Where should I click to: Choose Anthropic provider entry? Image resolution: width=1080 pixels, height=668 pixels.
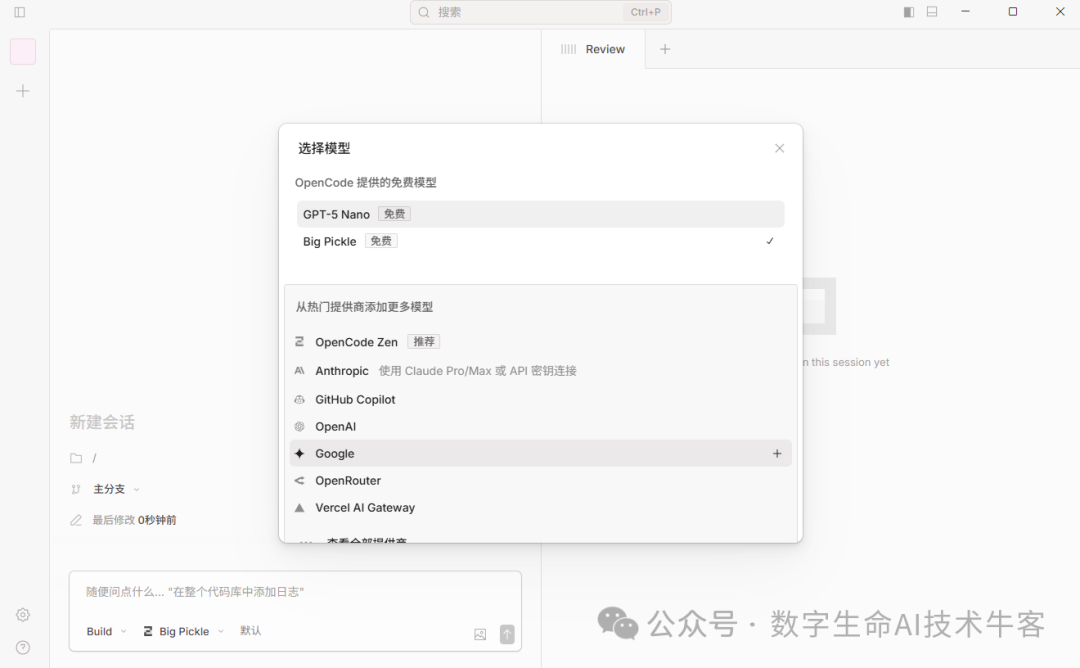click(x=541, y=370)
